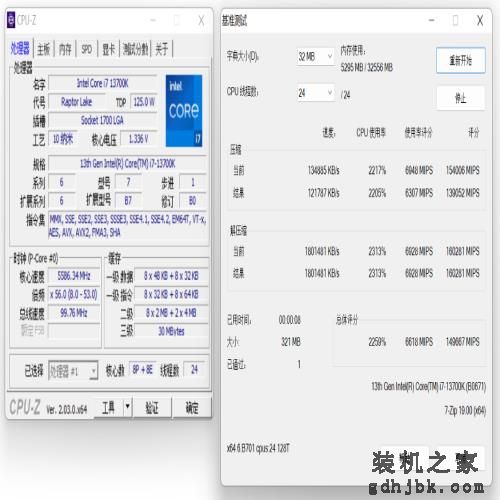Image resolution: width=500 pixels, height=500 pixels.
Task: Click the 扩展型号 value B7
Action: tap(128, 201)
